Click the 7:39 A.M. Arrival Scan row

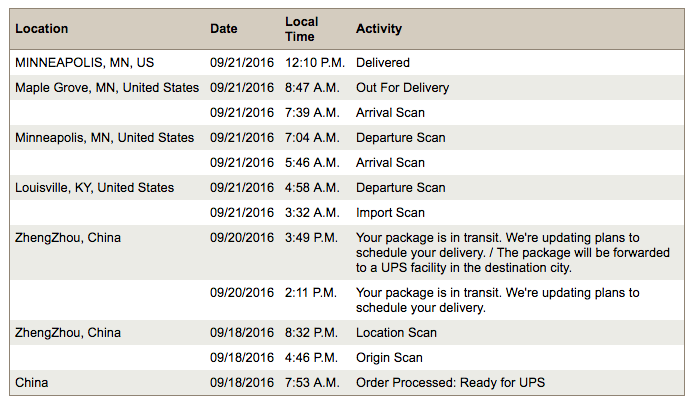pos(347,113)
